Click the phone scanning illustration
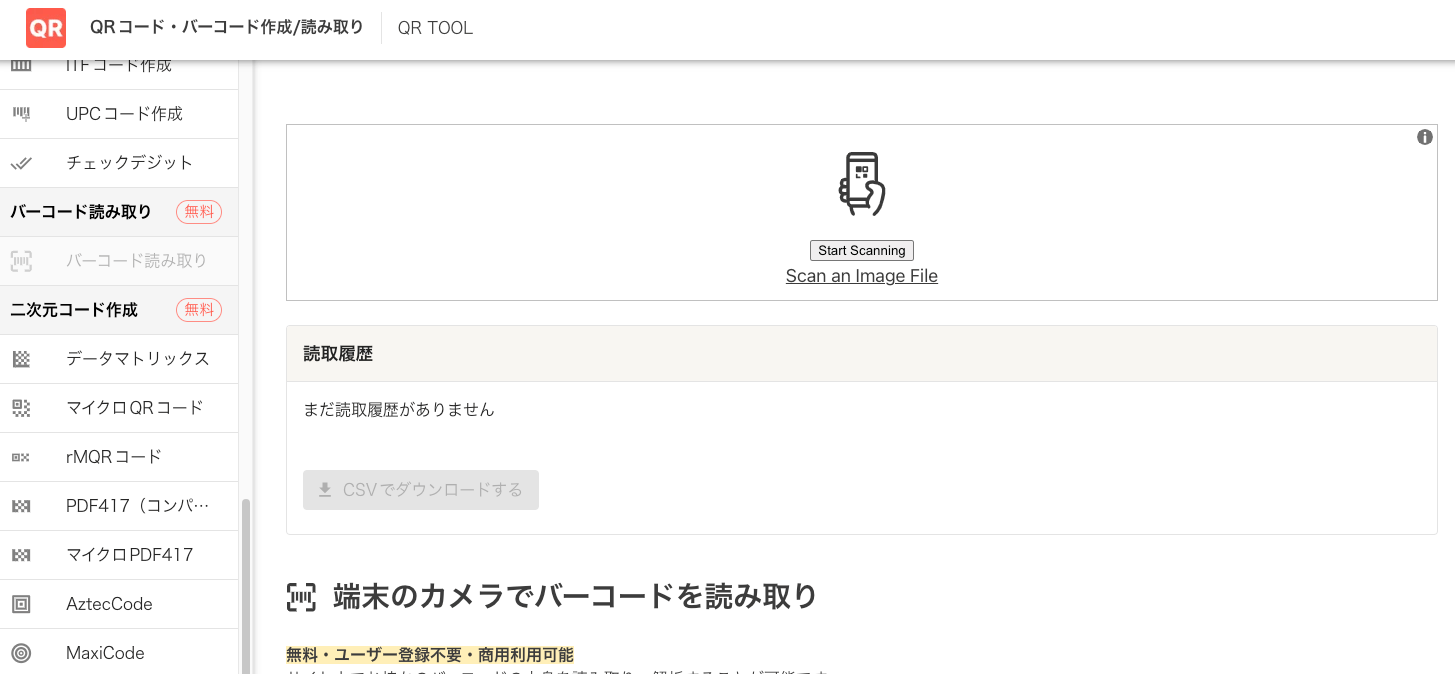Screen dimensions: 1455x674 tap(861, 184)
